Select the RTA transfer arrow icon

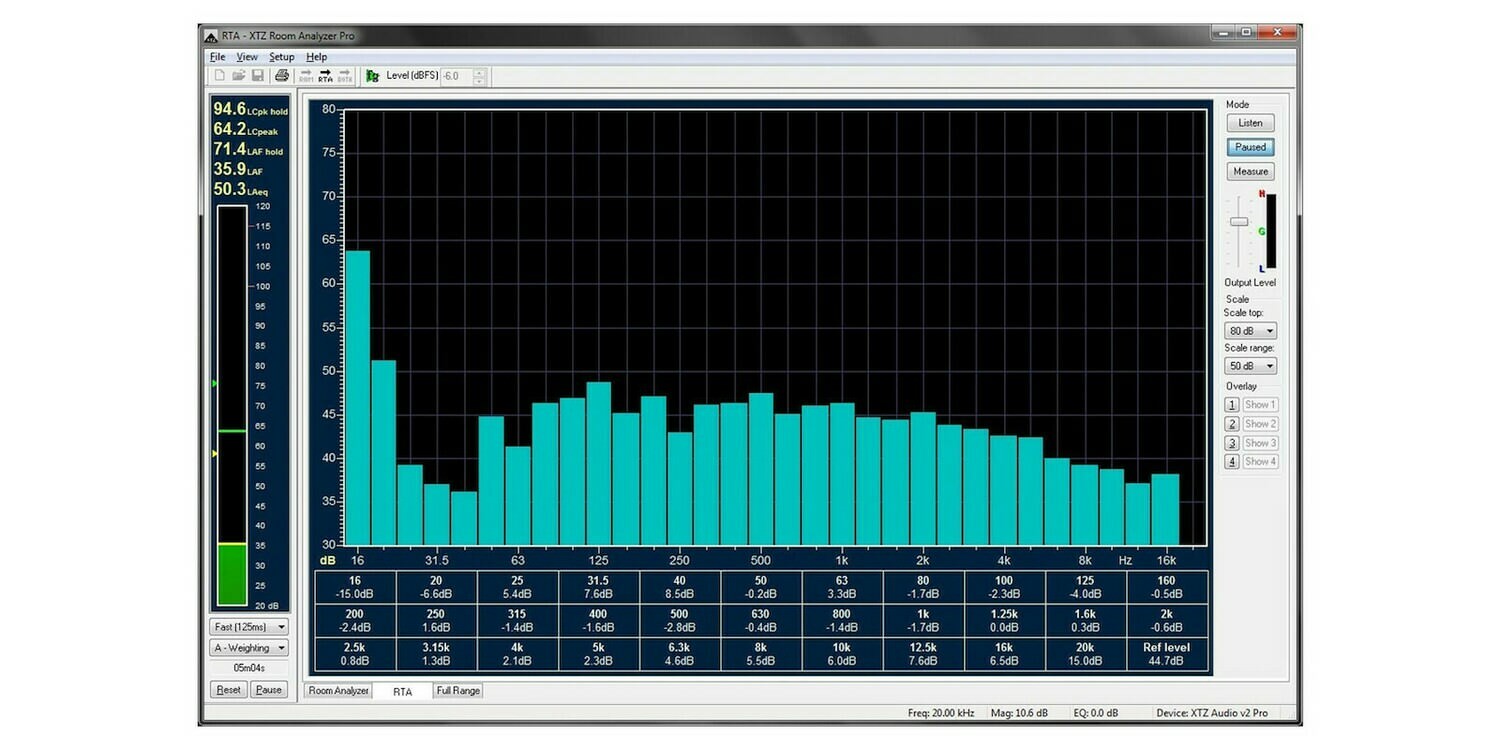327,76
